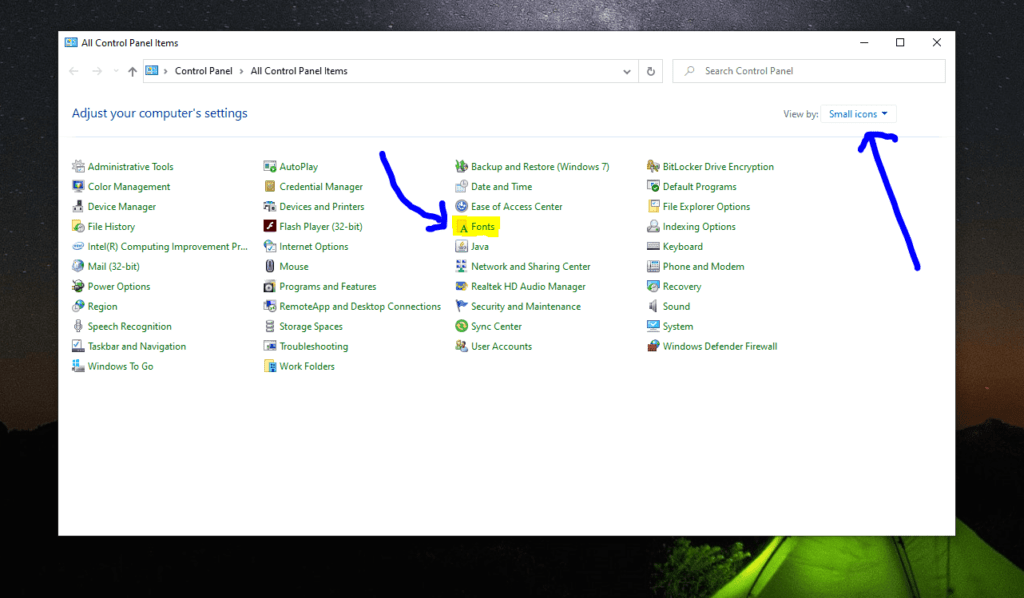Open File Explorer Options link
The image size is (1024, 598).
pyautogui.click(x=706, y=206)
